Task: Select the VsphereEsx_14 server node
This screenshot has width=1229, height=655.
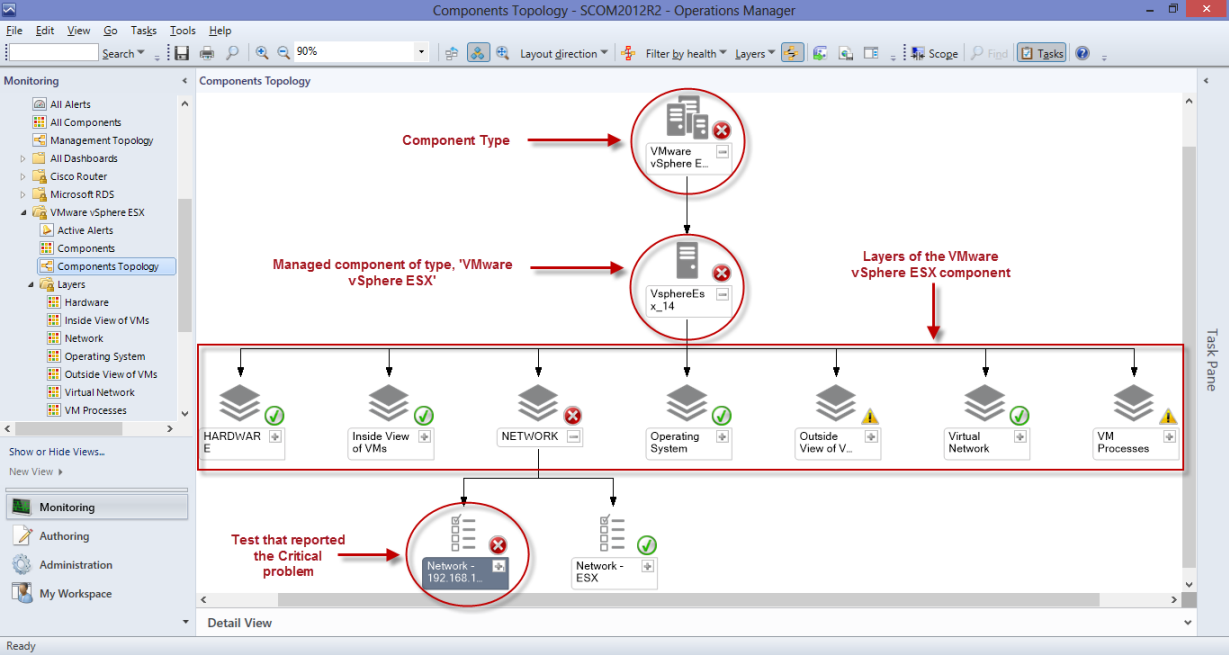Action: 688,279
